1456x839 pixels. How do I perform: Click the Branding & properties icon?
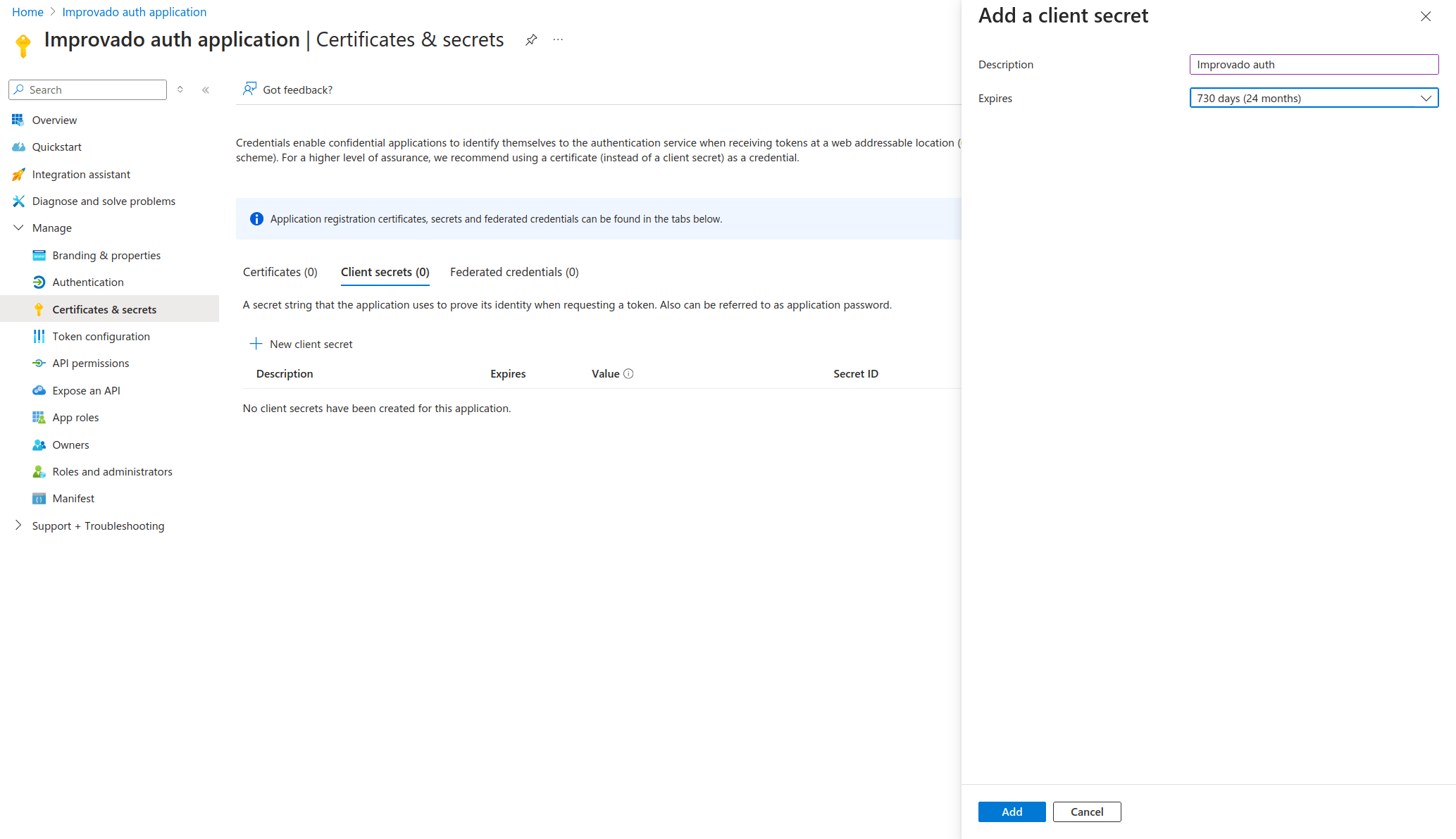(39, 256)
